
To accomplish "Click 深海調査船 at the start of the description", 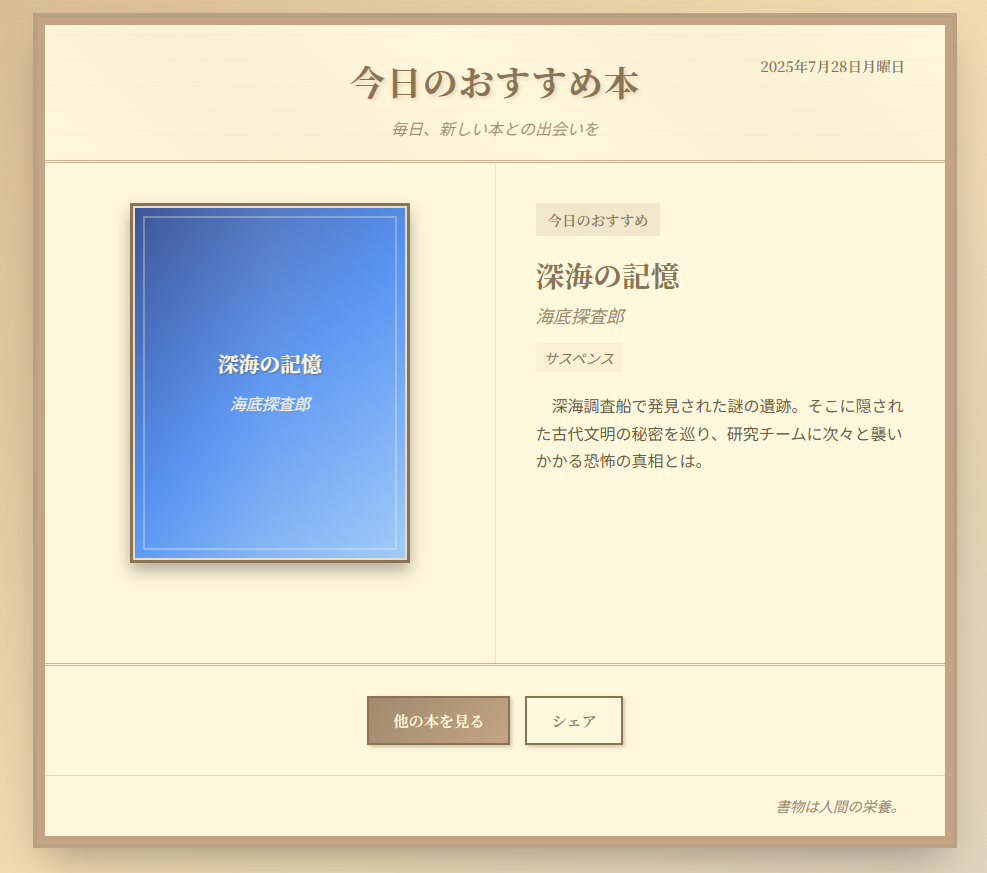I will [592, 406].
